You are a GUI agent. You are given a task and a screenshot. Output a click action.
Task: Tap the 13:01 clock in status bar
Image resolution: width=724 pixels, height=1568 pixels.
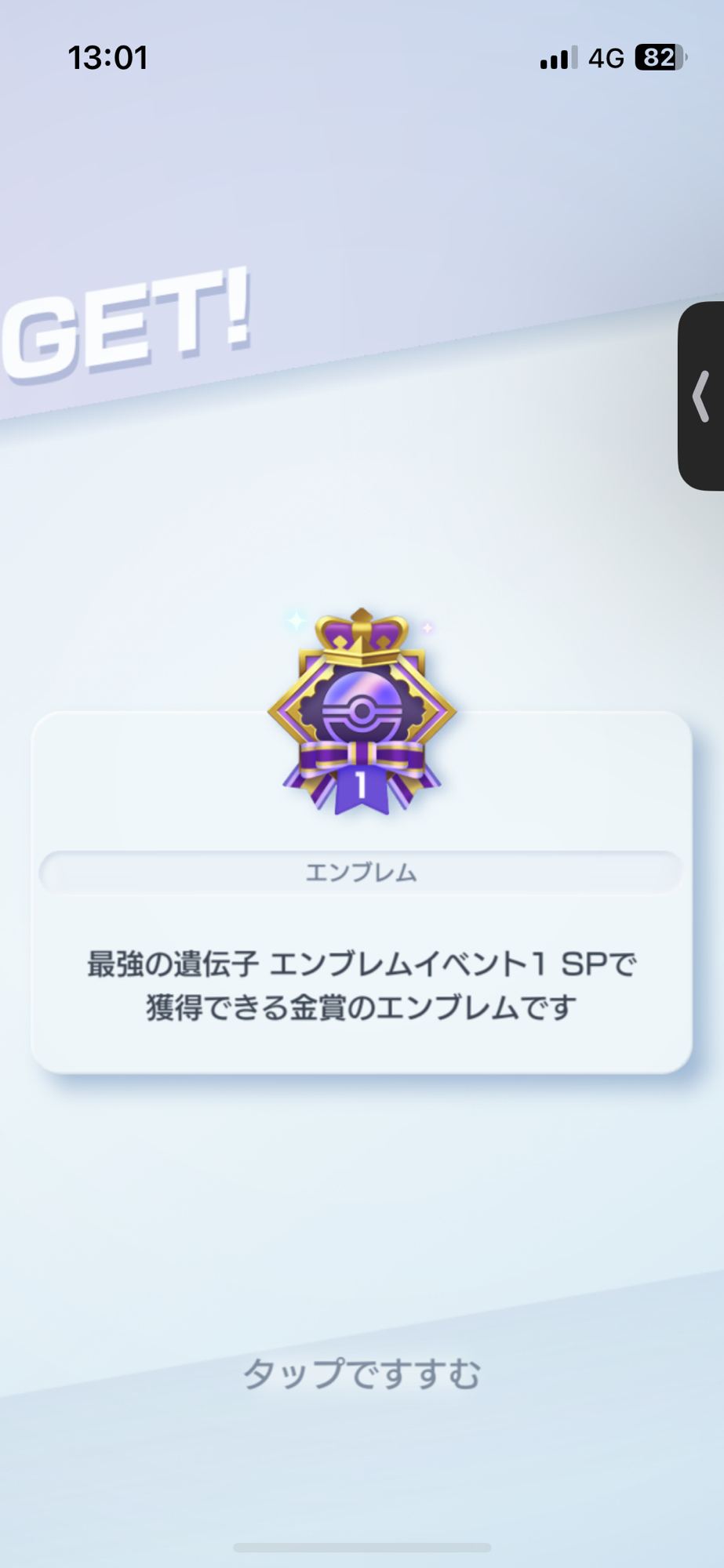coord(107,58)
